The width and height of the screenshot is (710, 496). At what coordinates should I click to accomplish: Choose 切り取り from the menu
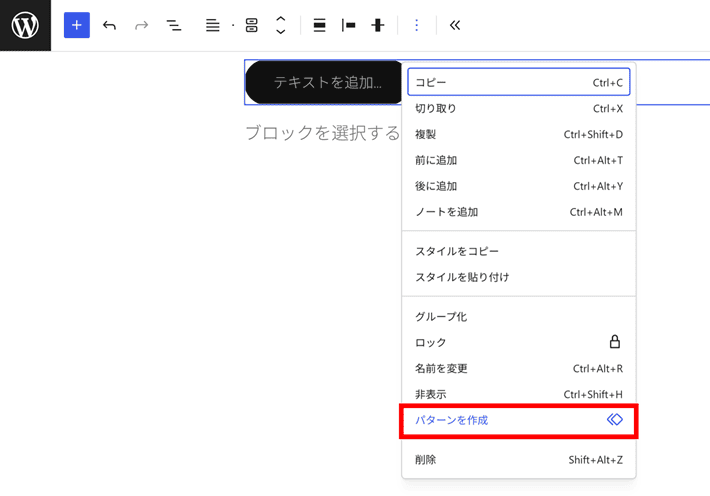coord(518,108)
